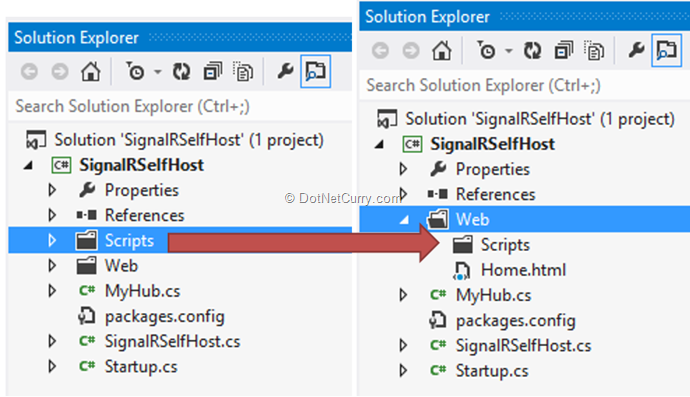Click Collapse All icon in left panel

pyautogui.click(x=213, y=71)
